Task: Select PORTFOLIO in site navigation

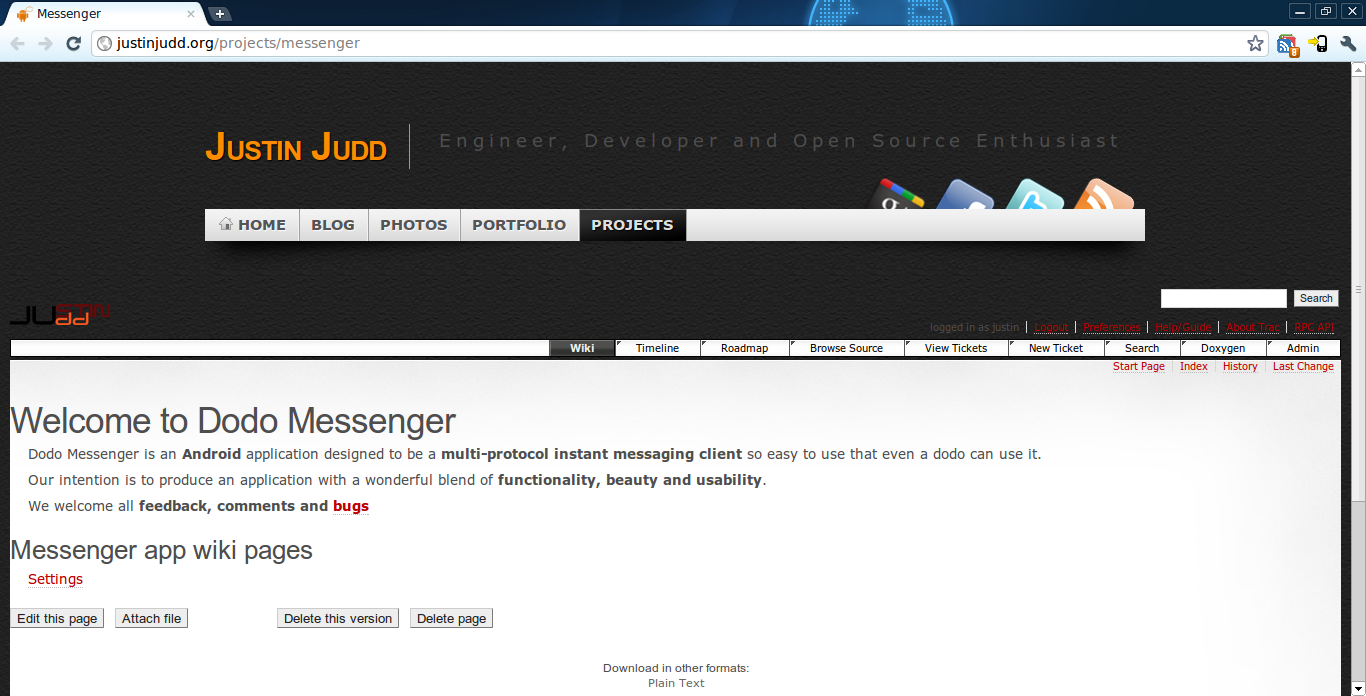Action: pyautogui.click(x=519, y=225)
